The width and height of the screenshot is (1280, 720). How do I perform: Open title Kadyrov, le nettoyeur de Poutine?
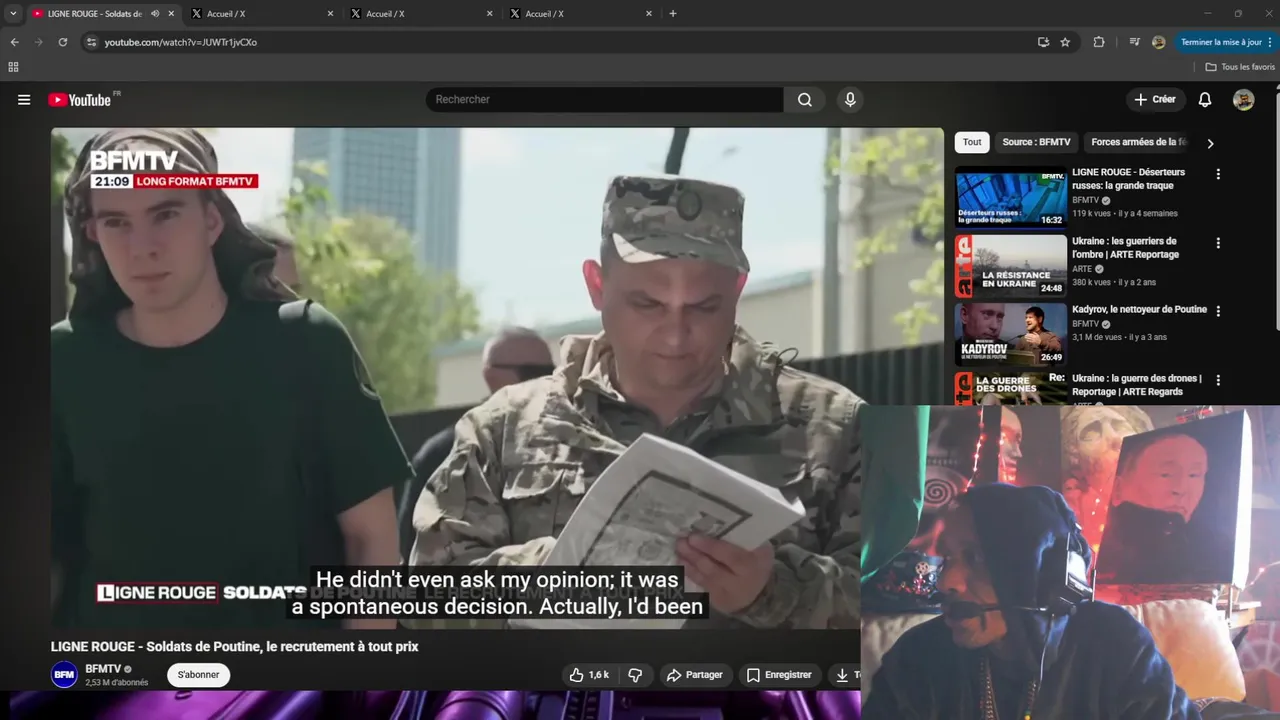[x=1139, y=309]
